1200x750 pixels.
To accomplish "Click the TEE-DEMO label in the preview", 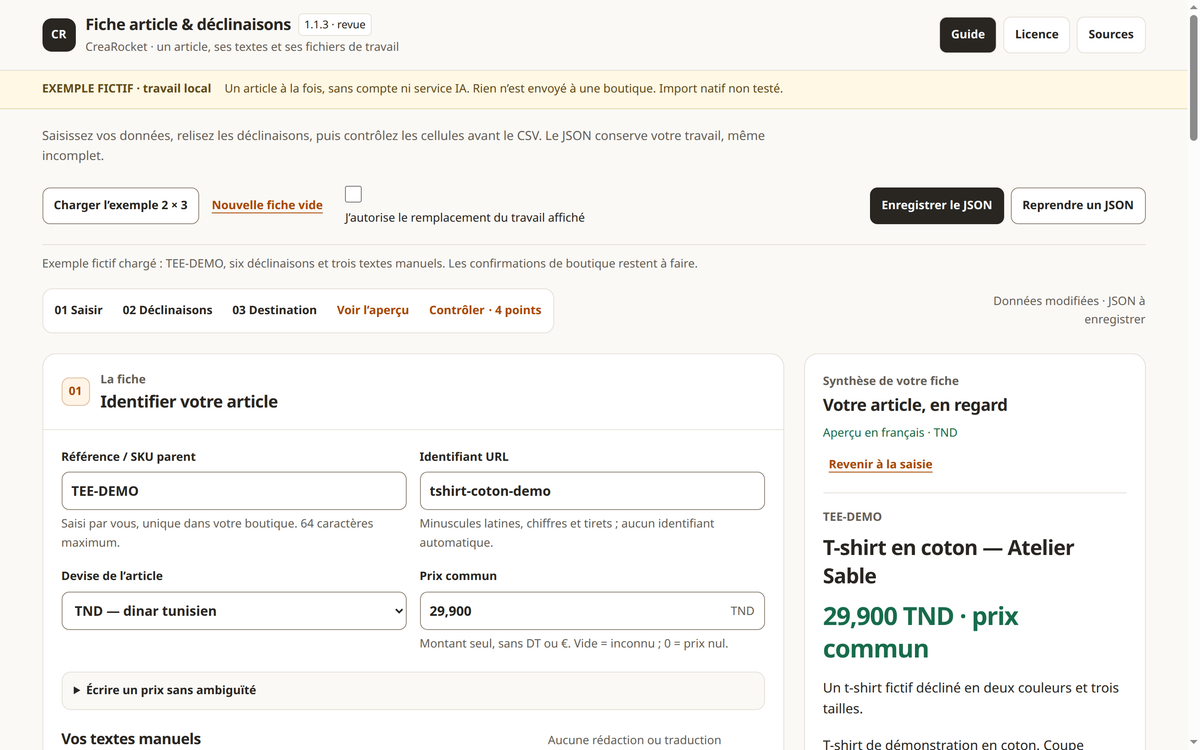I will coord(852,517).
